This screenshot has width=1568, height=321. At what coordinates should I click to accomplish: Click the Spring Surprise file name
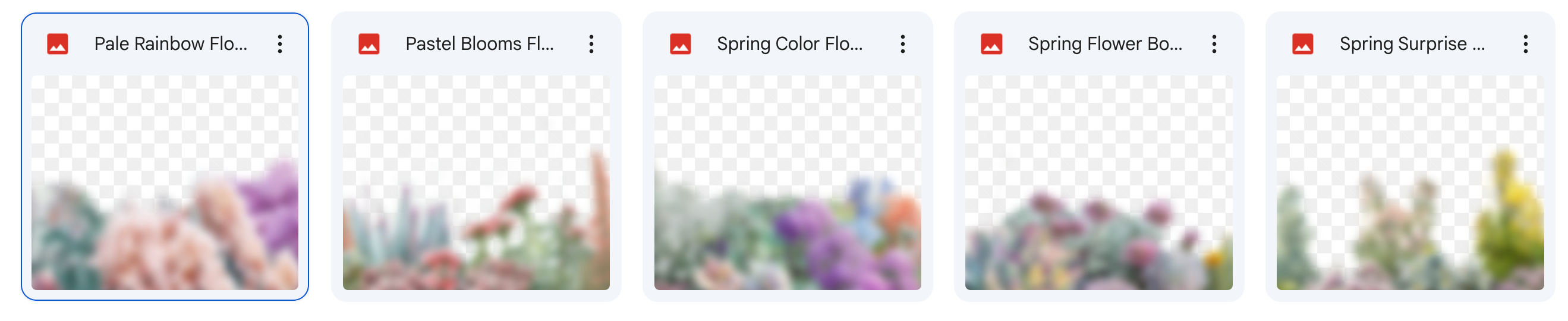tap(1412, 44)
